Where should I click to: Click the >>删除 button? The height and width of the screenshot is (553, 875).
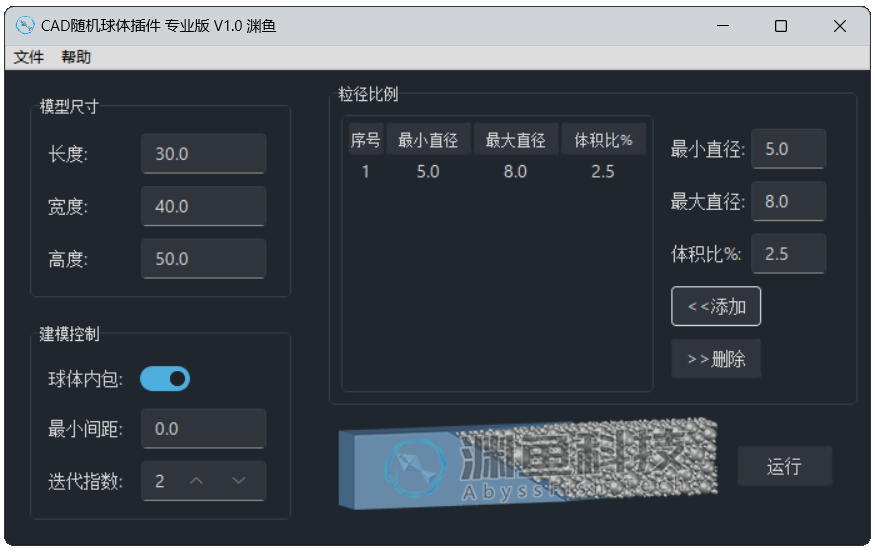click(x=716, y=359)
